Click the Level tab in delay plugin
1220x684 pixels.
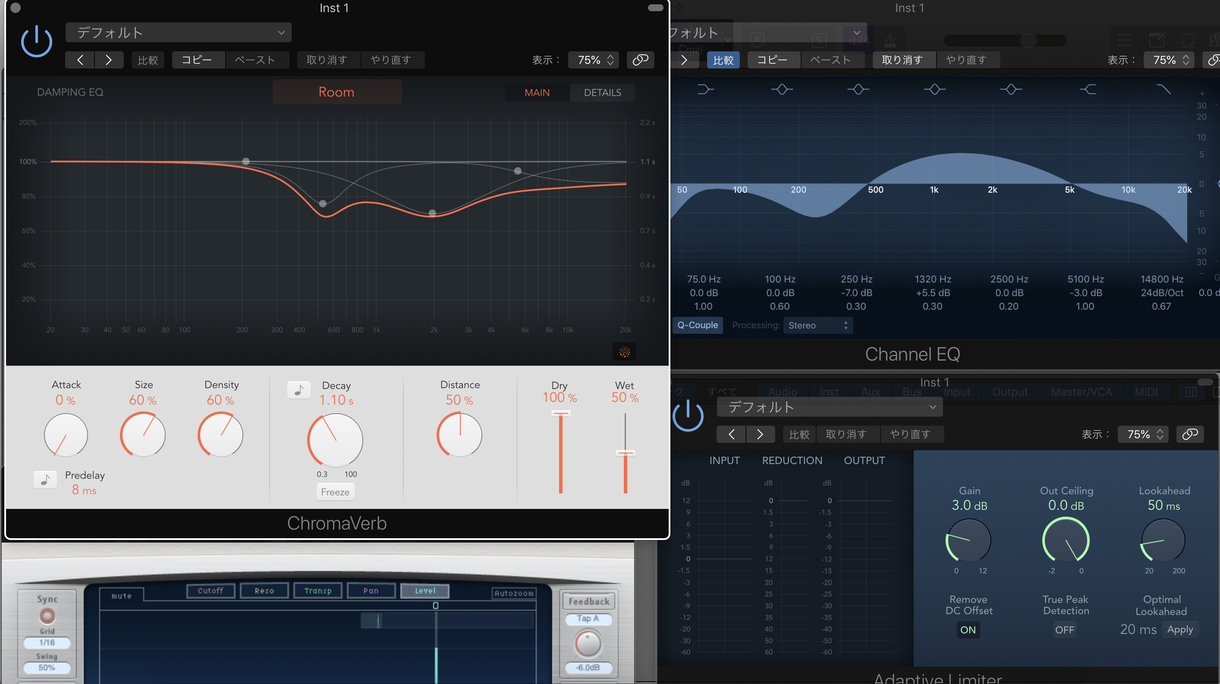coord(425,591)
